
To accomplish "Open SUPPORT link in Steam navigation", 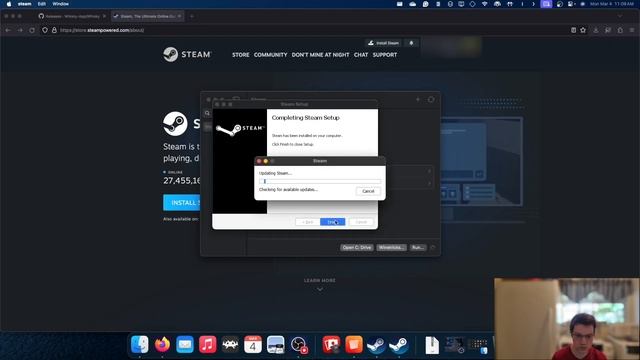I will (384, 55).
